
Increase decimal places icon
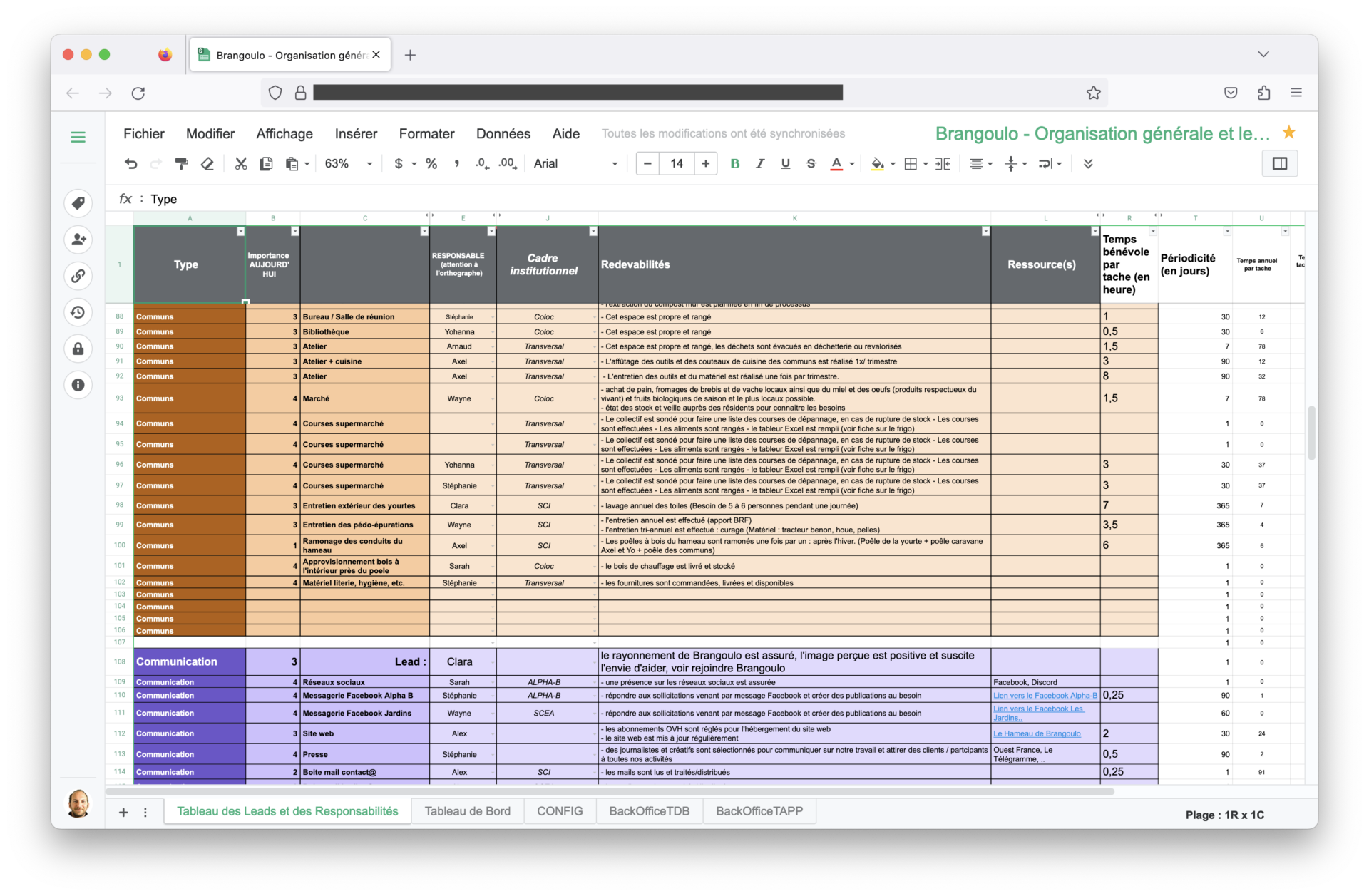pyautogui.click(x=508, y=163)
